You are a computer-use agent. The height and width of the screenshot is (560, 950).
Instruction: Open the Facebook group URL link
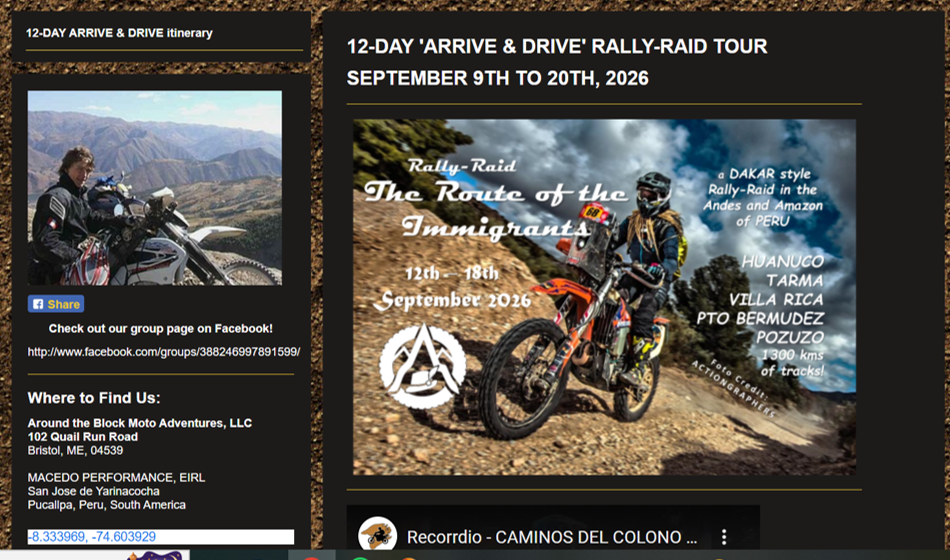pyautogui.click(x=164, y=352)
